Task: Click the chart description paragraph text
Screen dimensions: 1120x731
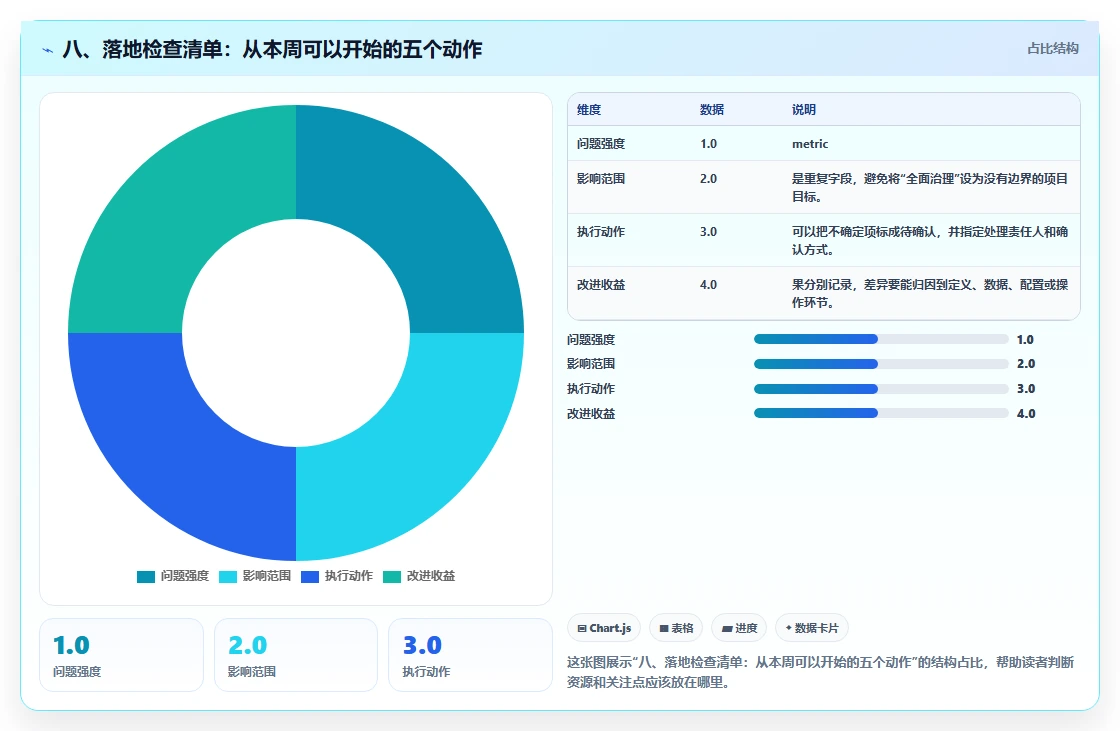Action: [820, 672]
